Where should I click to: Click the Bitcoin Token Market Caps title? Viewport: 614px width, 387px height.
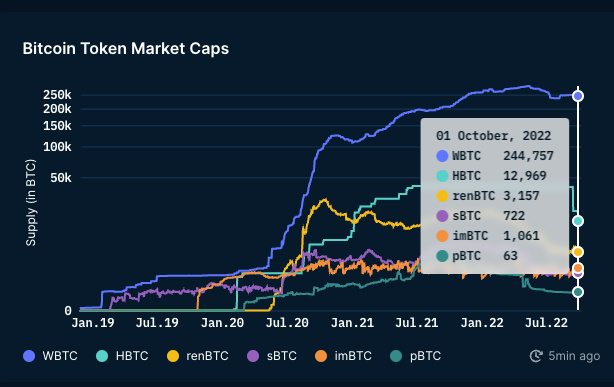[126, 49]
